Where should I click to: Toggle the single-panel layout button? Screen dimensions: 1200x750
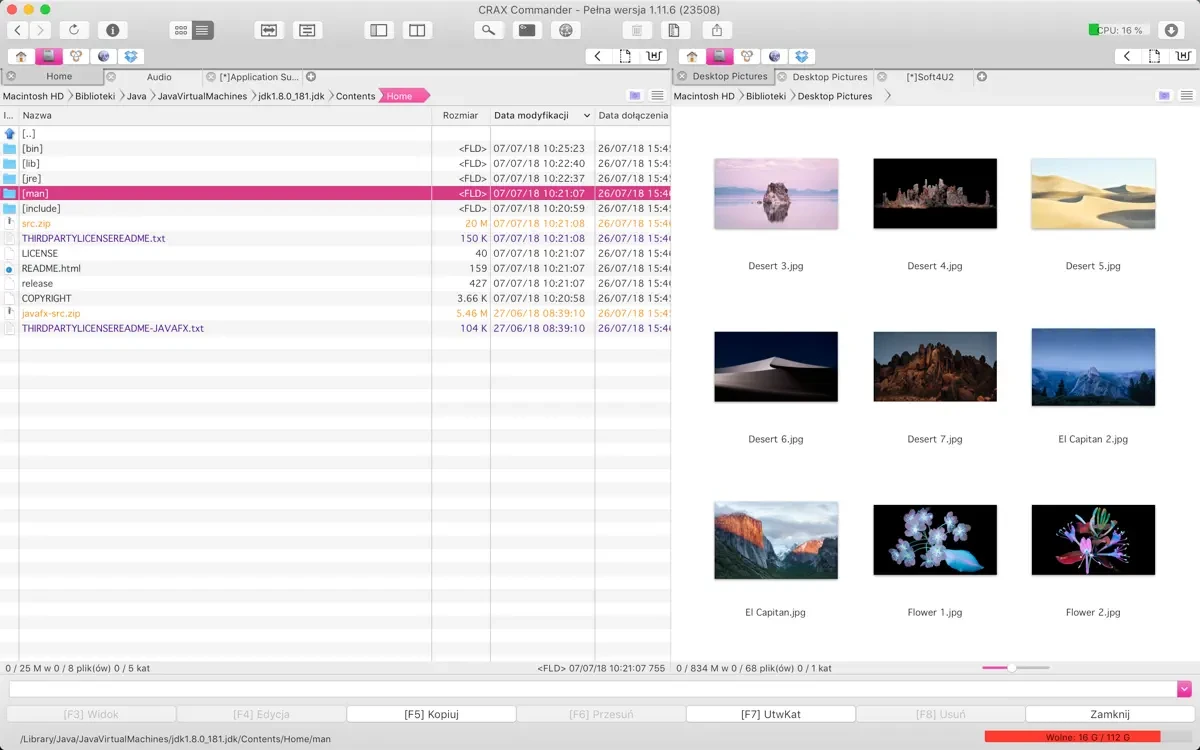point(379,31)
